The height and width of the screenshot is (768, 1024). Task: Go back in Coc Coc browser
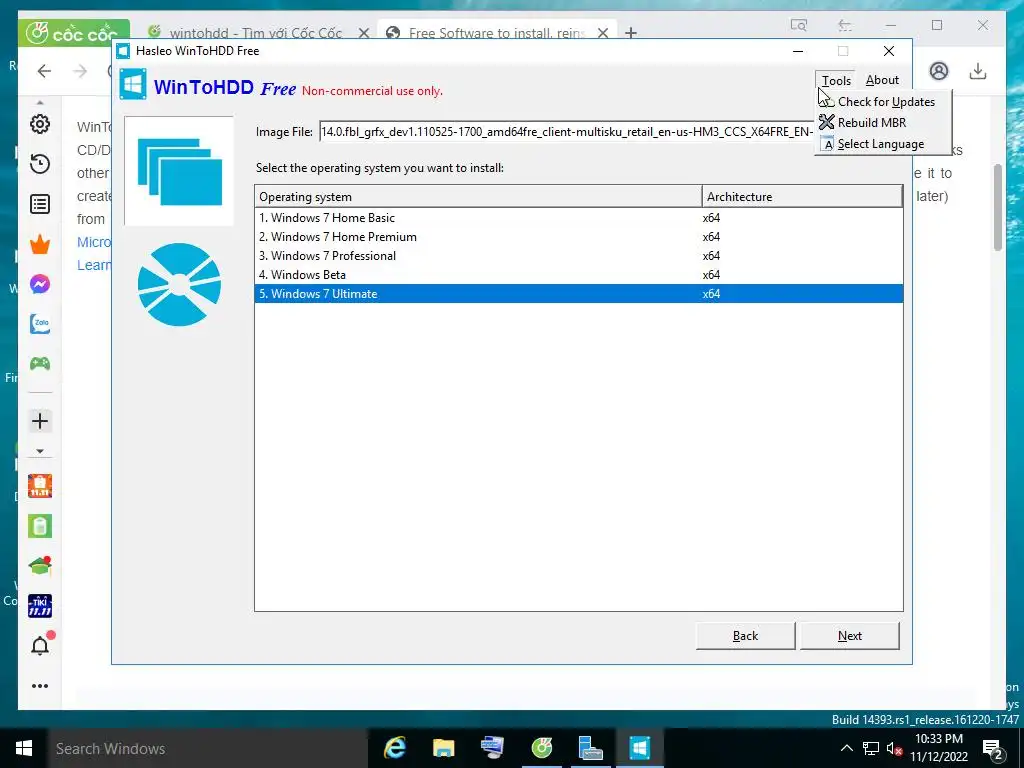tap(44, 71)
